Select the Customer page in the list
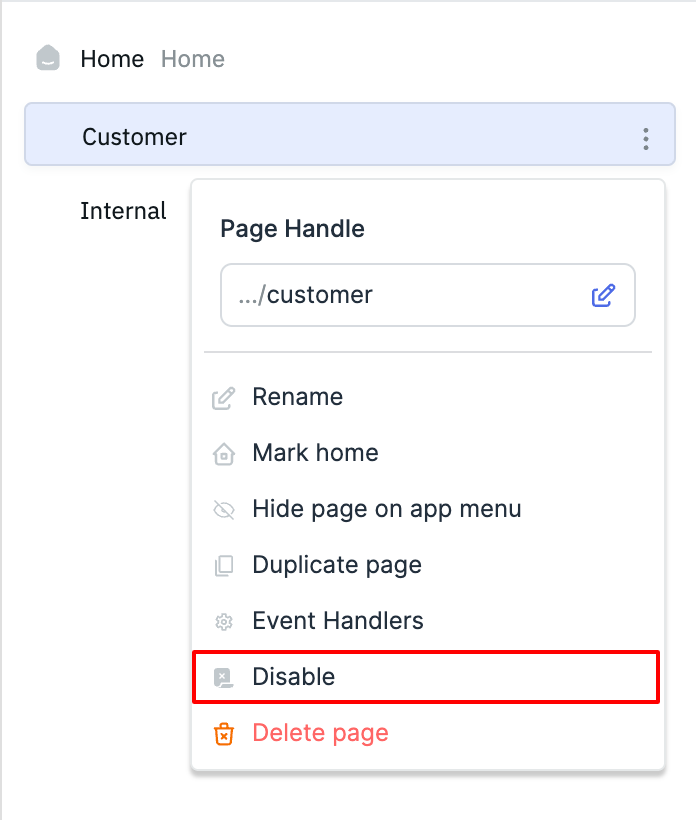The height and width of the screenshot is (820, 696). pyautogui.click(x=135, y=137)
